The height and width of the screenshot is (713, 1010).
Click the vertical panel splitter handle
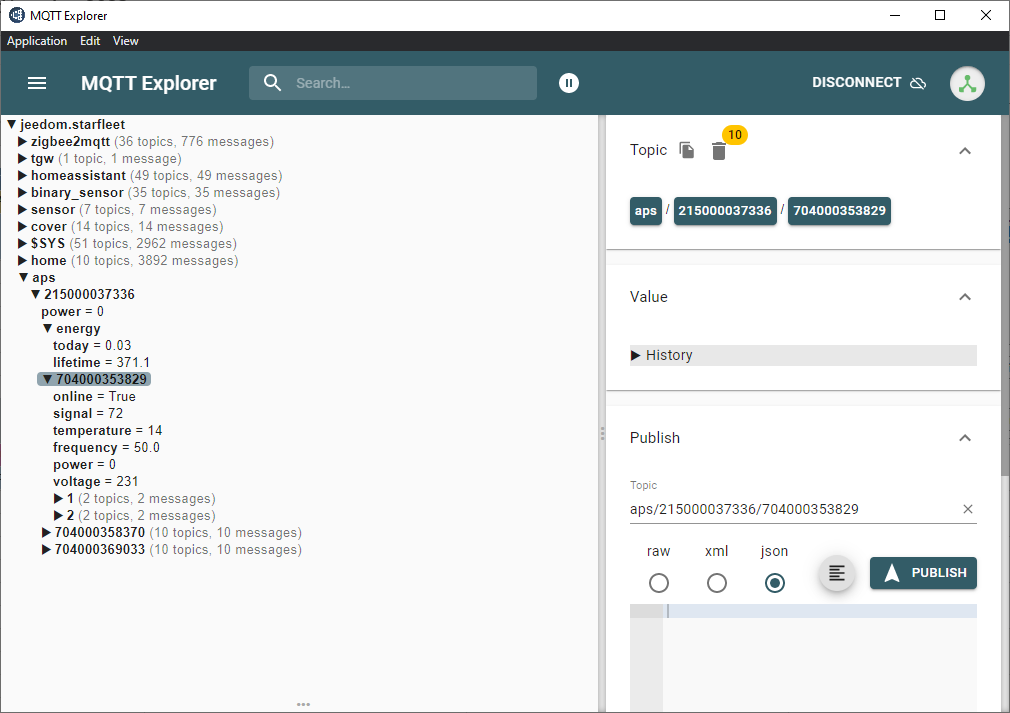click(602, 433)
